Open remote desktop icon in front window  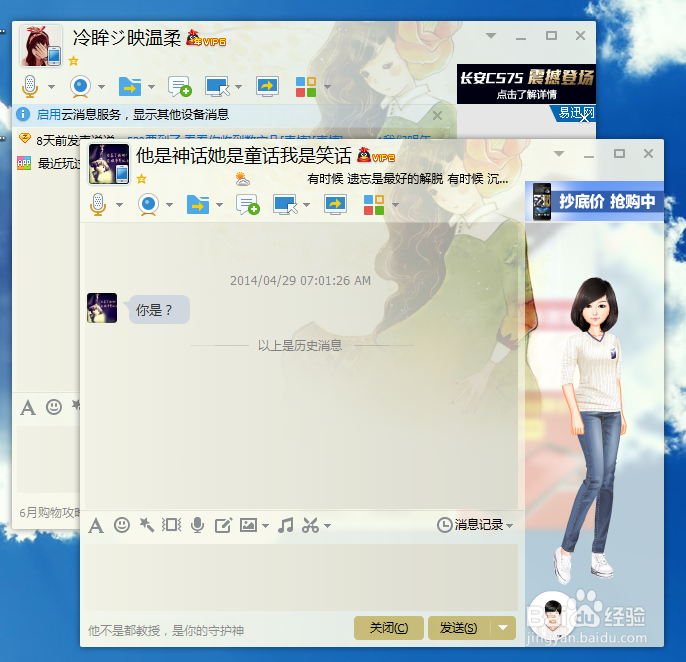[285, 204]
